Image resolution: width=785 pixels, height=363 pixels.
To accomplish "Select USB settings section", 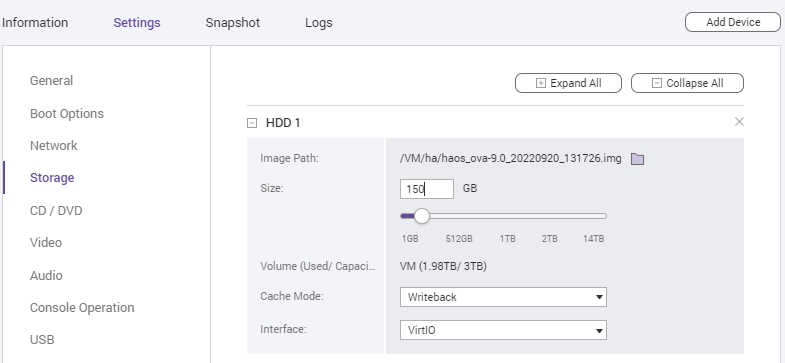I will coord(42,339).
